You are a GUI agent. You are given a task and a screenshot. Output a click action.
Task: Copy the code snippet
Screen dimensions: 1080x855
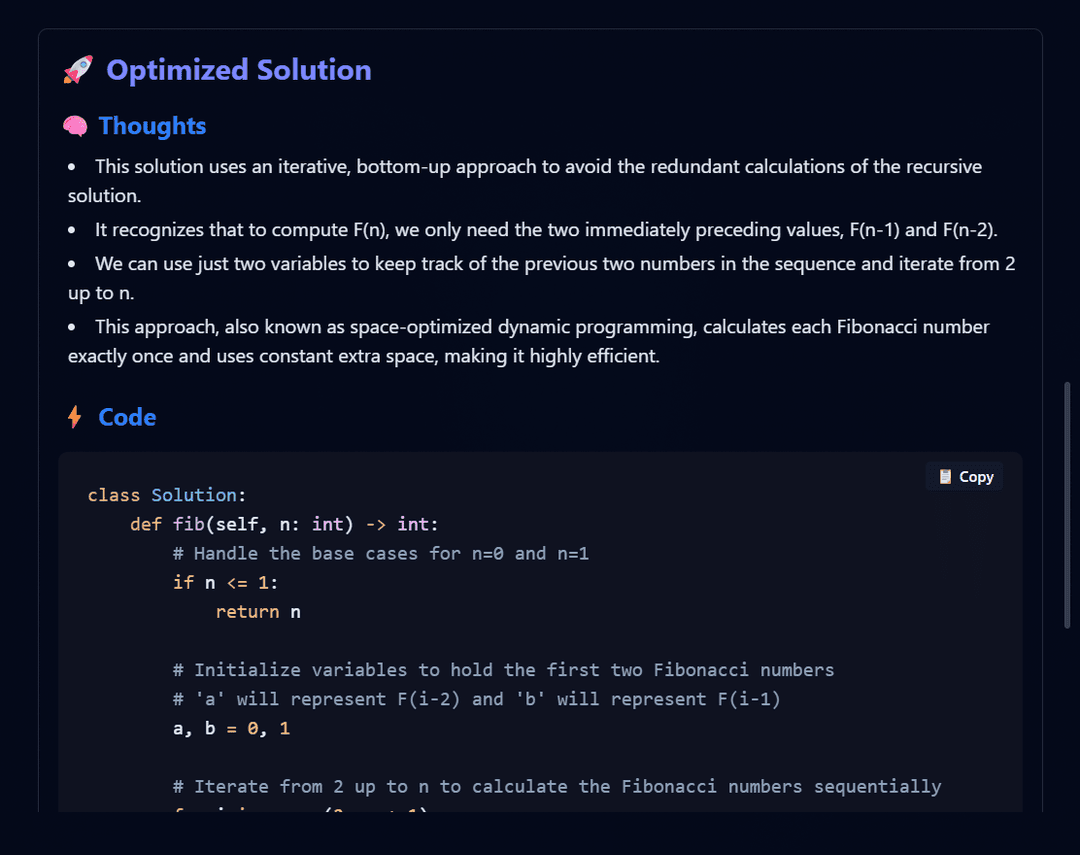(x=964, y=477)
